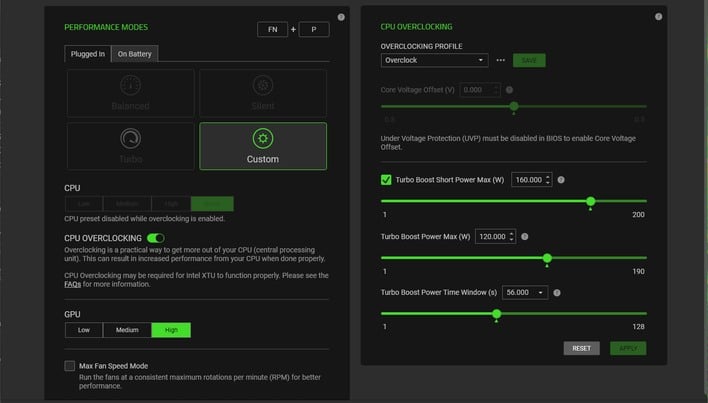Toggle CPU Overclocking switch off

[156, 238]
